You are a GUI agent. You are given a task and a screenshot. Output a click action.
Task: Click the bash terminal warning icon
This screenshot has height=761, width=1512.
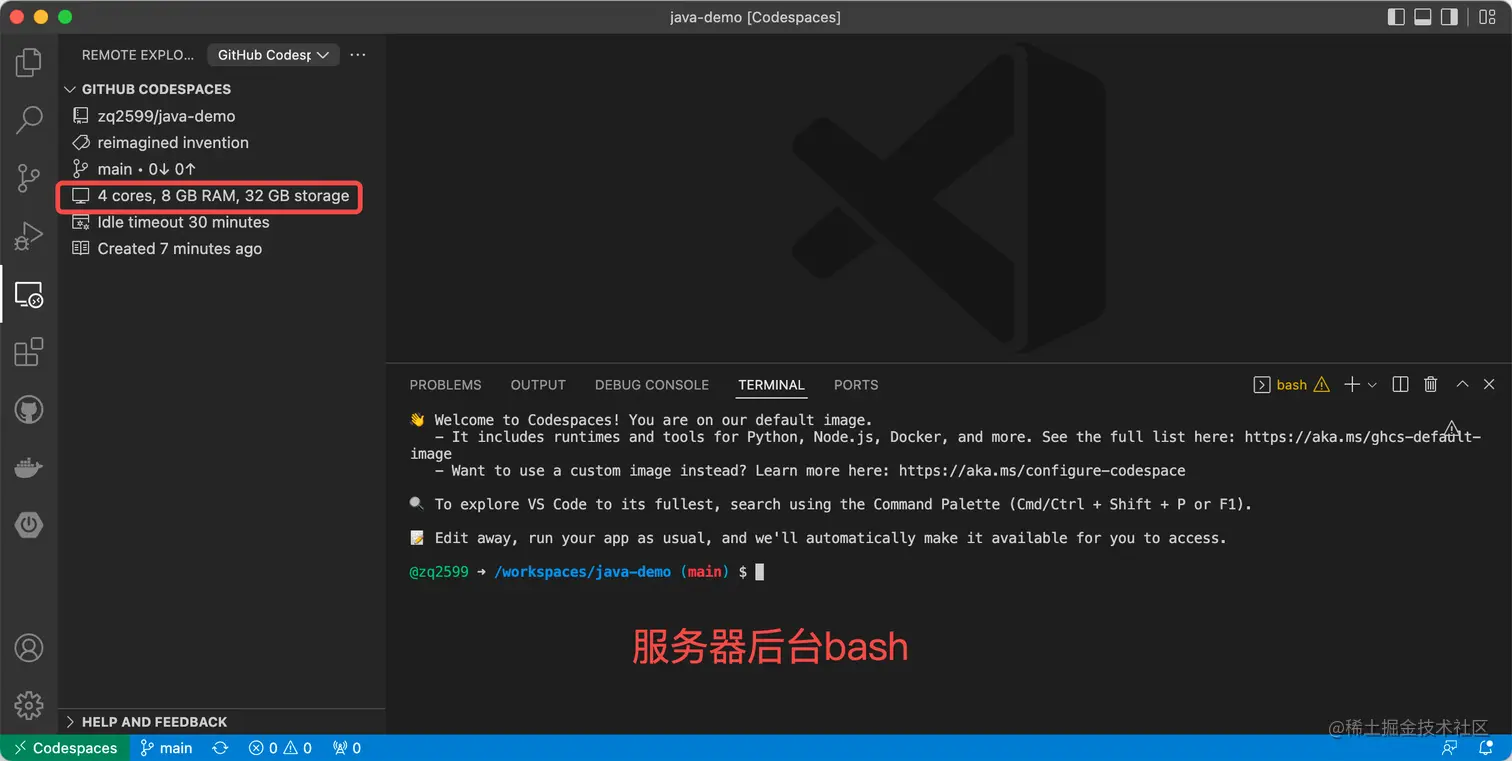[1322, 385]
